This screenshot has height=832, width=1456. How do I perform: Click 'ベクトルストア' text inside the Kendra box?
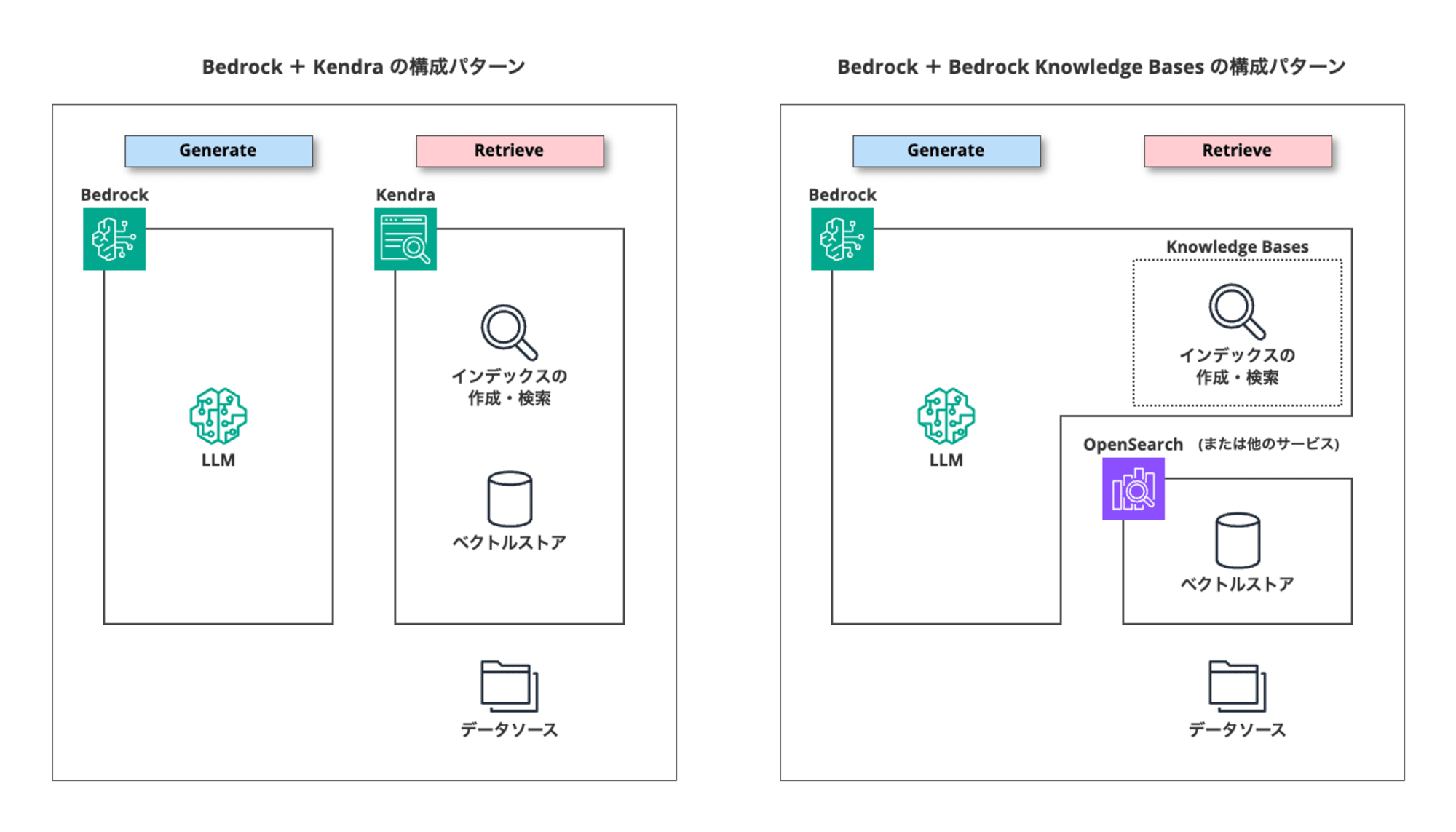pos(510,542)
